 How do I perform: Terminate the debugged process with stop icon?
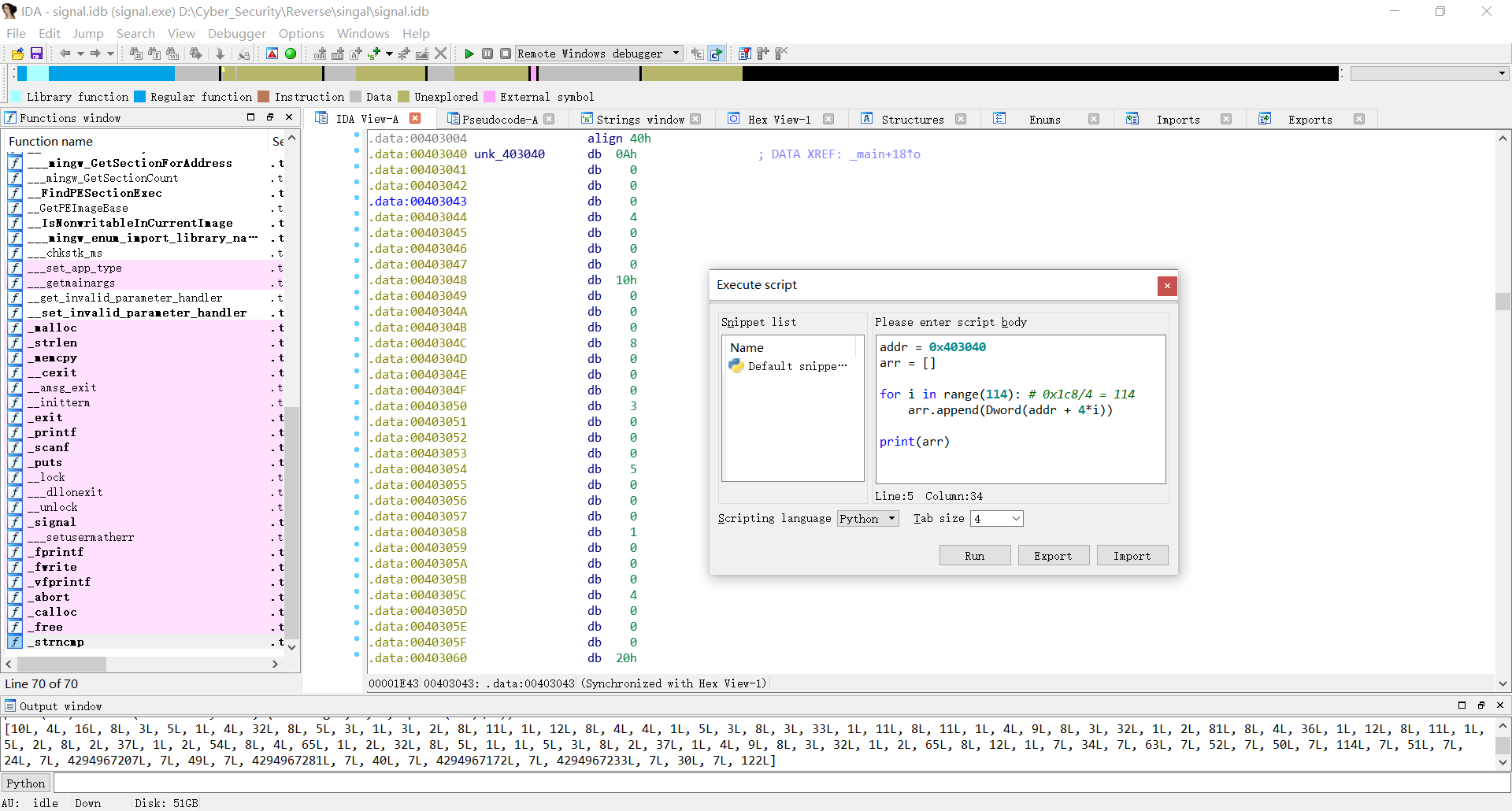(506, 54)
